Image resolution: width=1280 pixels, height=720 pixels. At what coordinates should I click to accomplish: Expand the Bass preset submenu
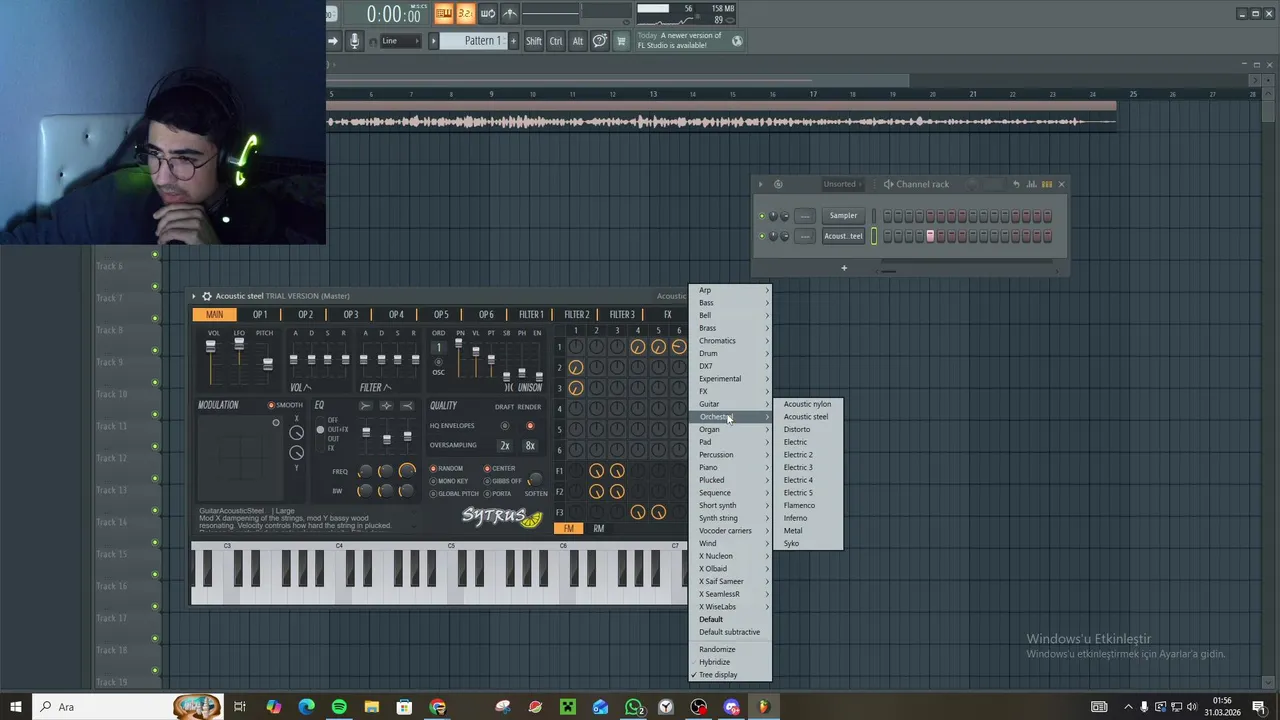tap(731, 303)
